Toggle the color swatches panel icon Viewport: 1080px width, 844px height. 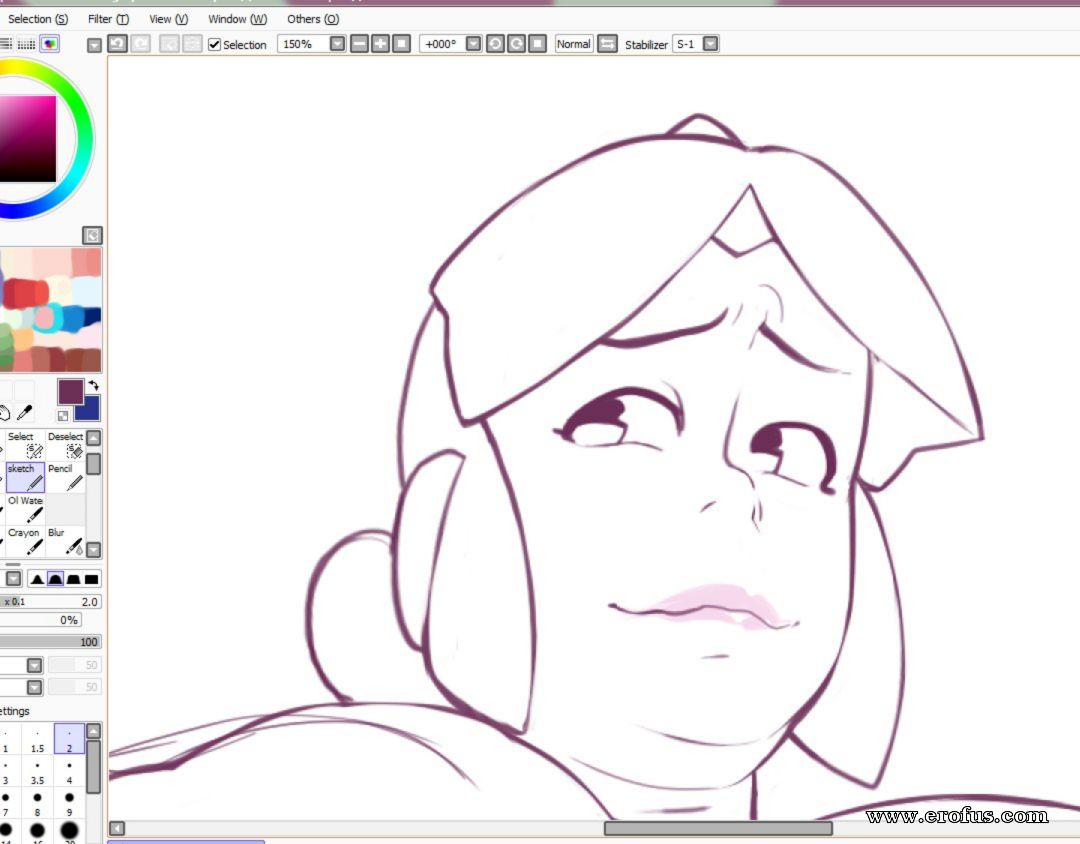pyautogui.click(x=50, y=44)
